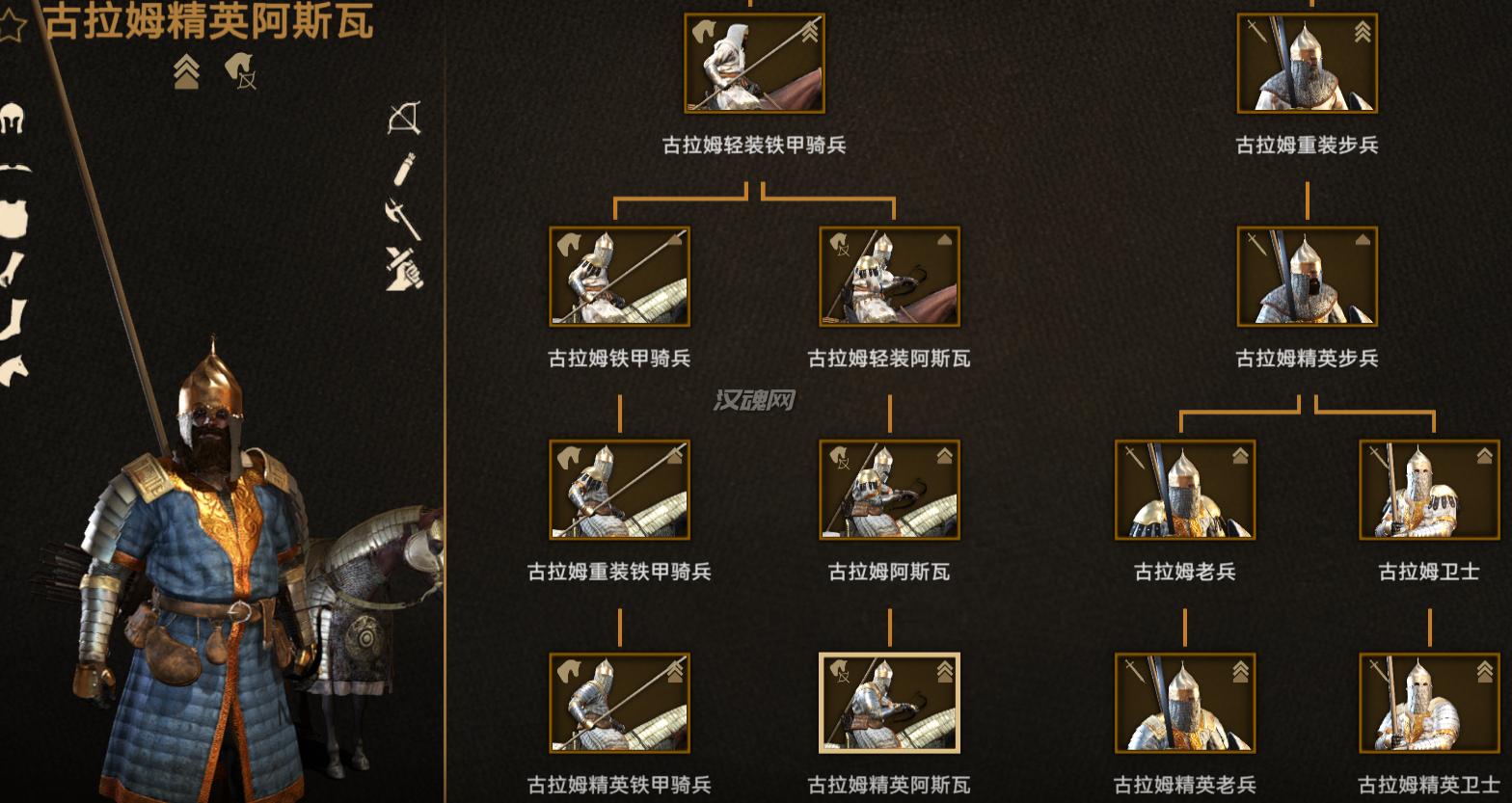Click the body armor slot icon
This screenshot has width=1512, height=803.
13,219
